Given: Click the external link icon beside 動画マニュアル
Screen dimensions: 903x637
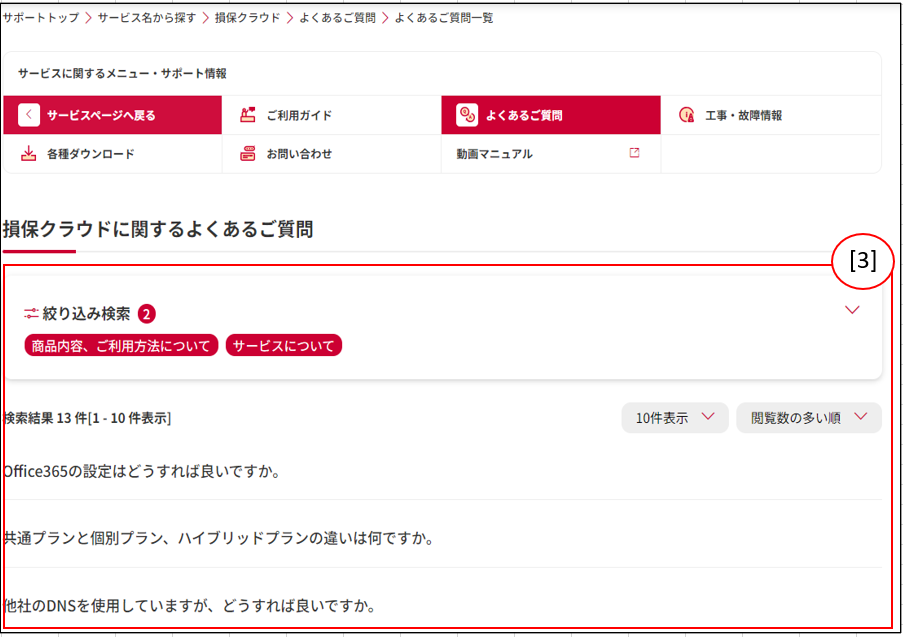Looking at the screenshot, I should [634, 153].
